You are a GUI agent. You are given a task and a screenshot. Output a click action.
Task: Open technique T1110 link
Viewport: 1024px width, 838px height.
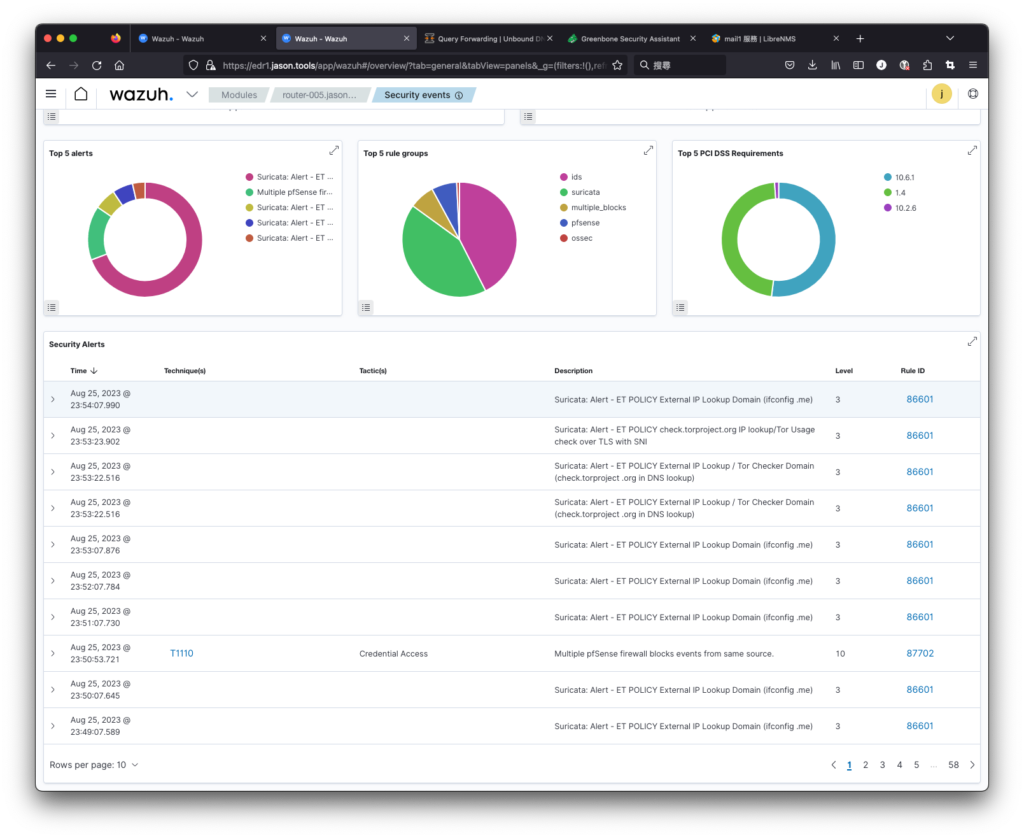182,653
